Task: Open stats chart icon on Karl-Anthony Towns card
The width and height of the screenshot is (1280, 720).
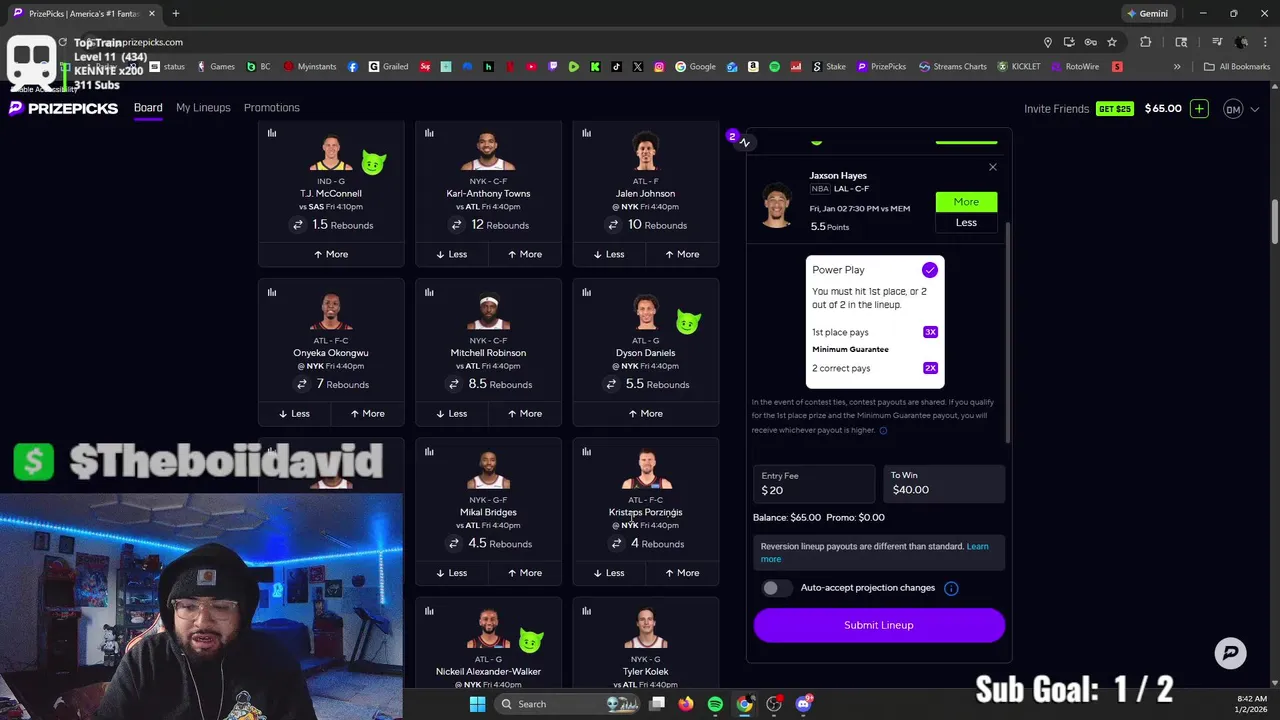Action: point(429,133)
